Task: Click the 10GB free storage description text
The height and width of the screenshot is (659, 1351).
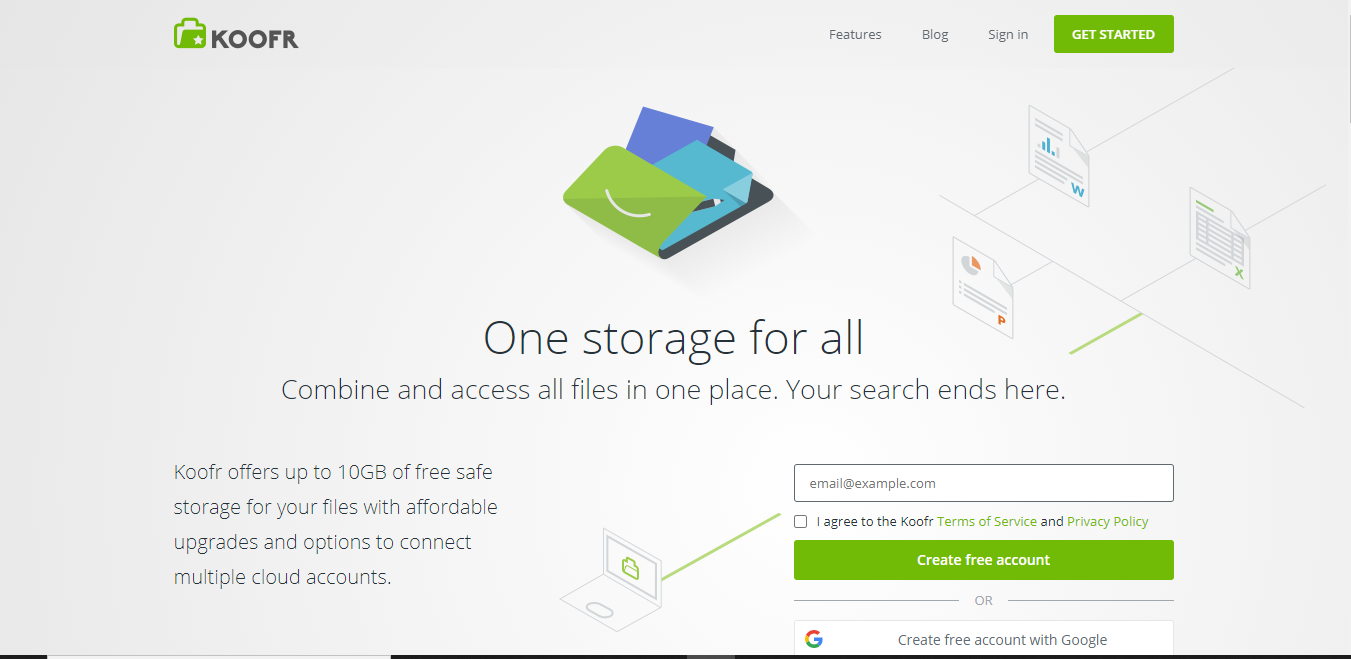Action: (x=336, y=524)
